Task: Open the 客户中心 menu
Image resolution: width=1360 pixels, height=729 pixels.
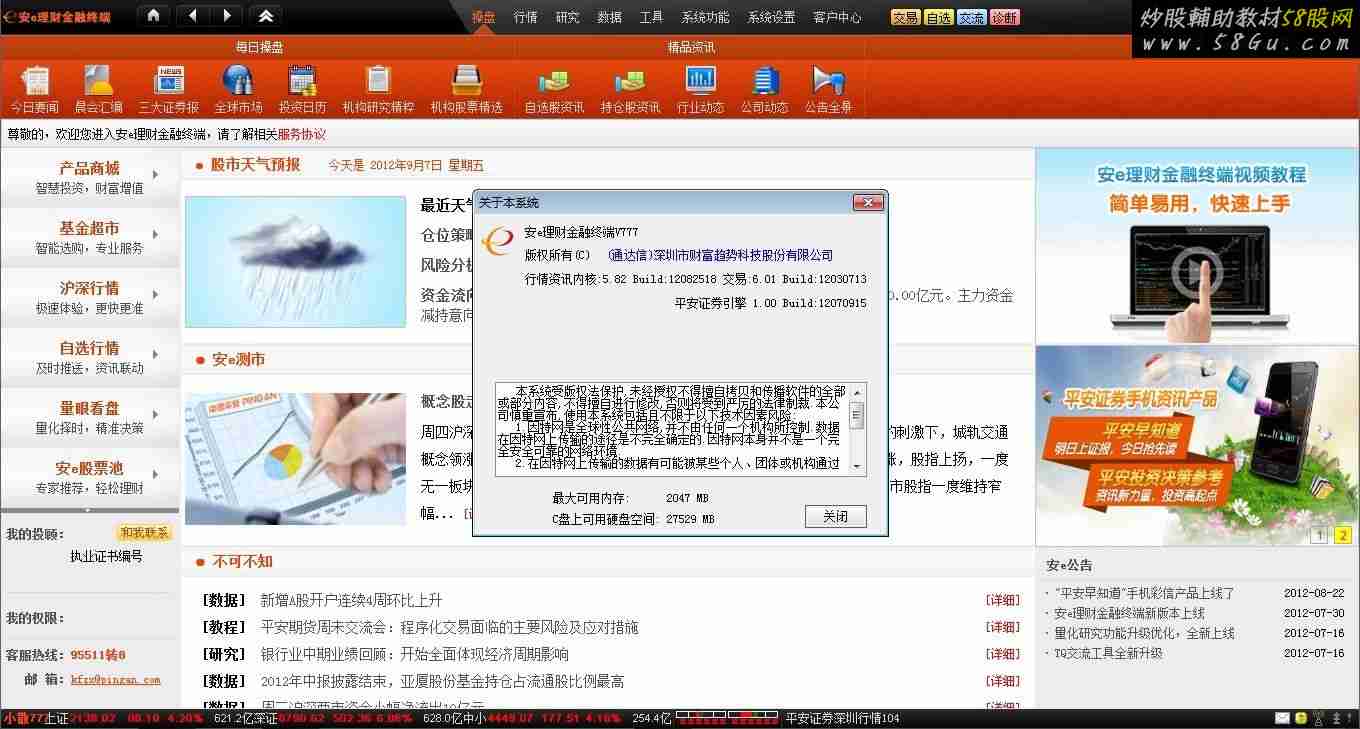Action: (x=837, y=17)
